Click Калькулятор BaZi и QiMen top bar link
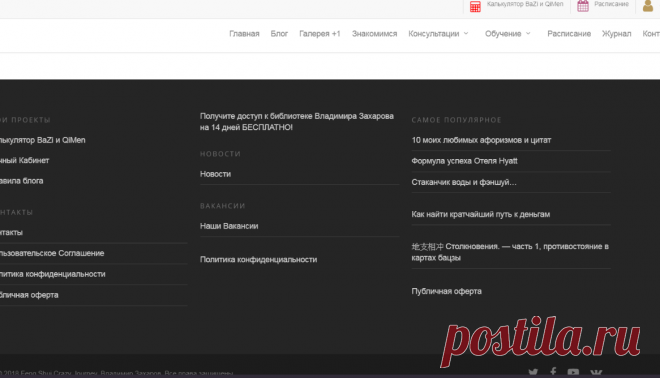Screen dimensions: 660x378 [x=525, y=4]
